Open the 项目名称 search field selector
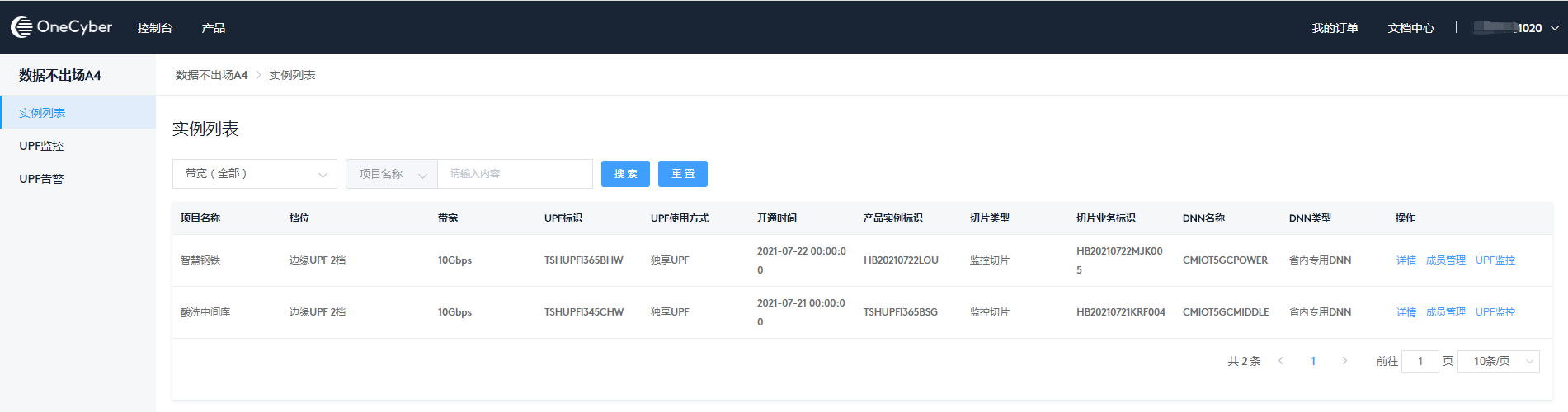This screenshot has height=412, width=1568. tap(392, 174)
